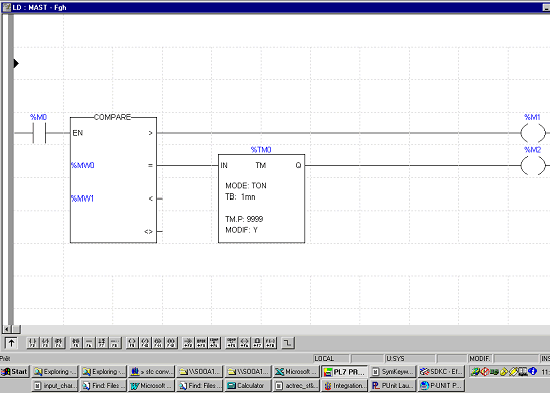Viewport: 550px width, 396px height.
Task: Click the %MW0 compare operand
Action: 83,165
